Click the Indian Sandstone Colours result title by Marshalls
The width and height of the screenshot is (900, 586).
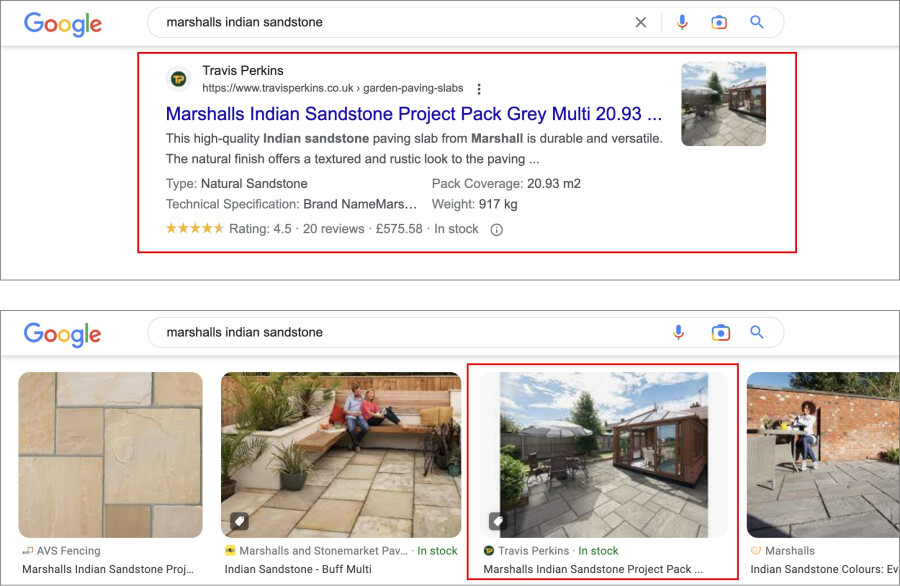(820, 569)
